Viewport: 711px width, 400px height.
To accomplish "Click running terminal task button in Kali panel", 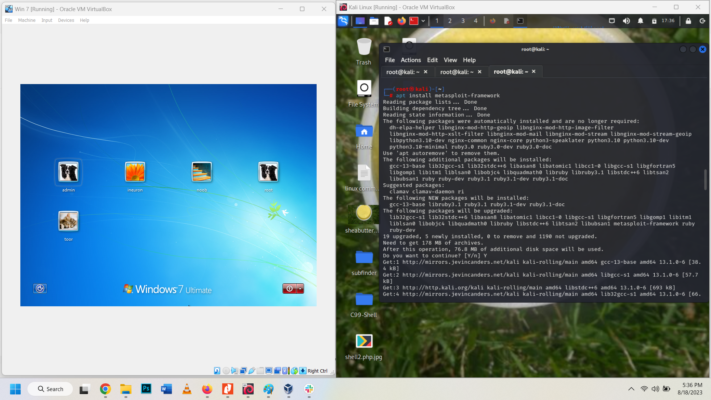I will click(520, 21).
